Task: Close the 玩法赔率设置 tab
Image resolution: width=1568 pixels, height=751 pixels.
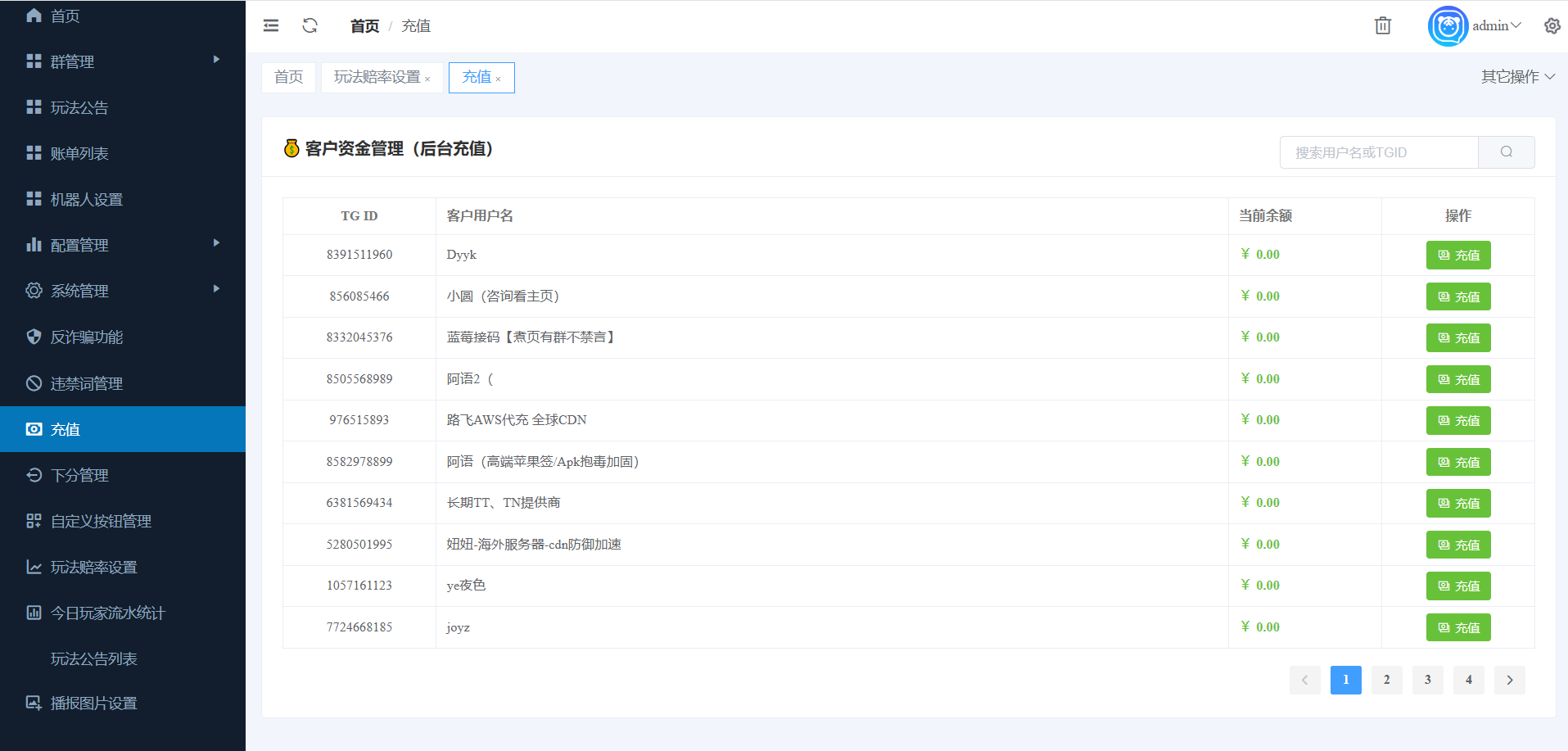Action: pos(427,79)
